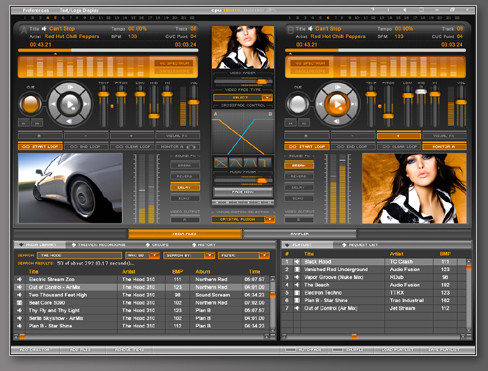Click the round CUE button on deck A
This screenshot has height=371, width=488.
click(31, 104)
